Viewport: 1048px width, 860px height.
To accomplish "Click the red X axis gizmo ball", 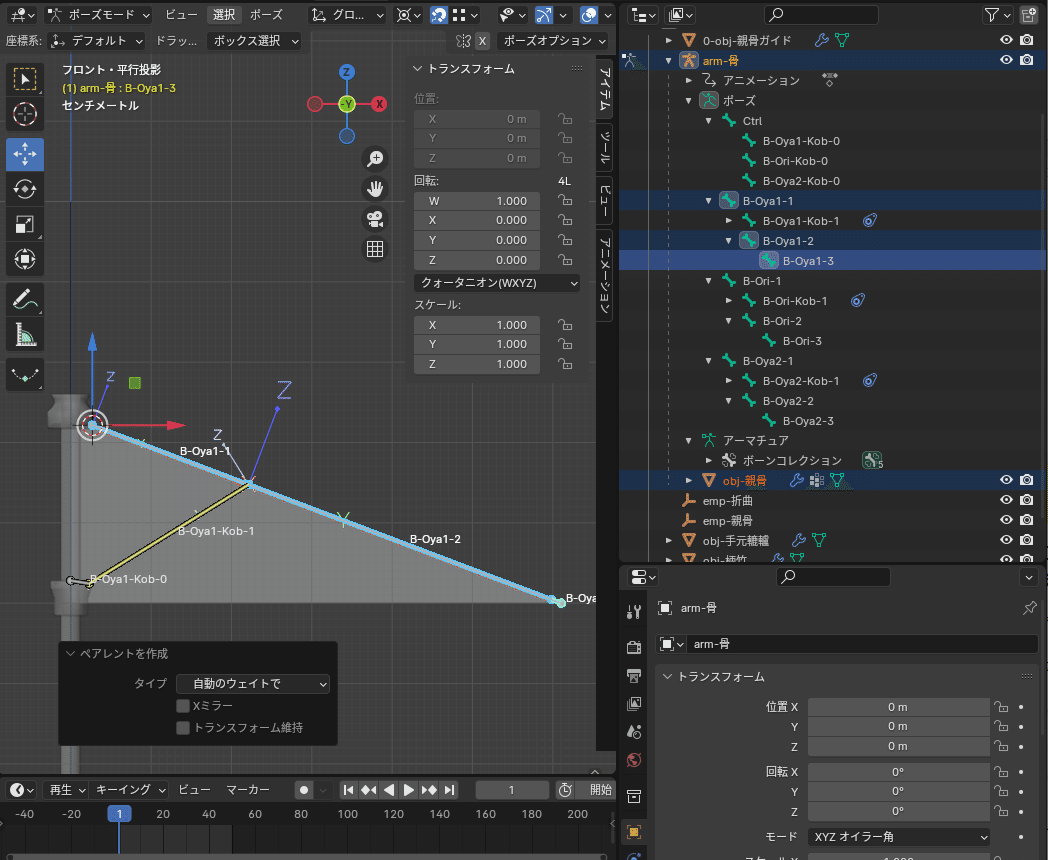I will (x=379, y=104).
